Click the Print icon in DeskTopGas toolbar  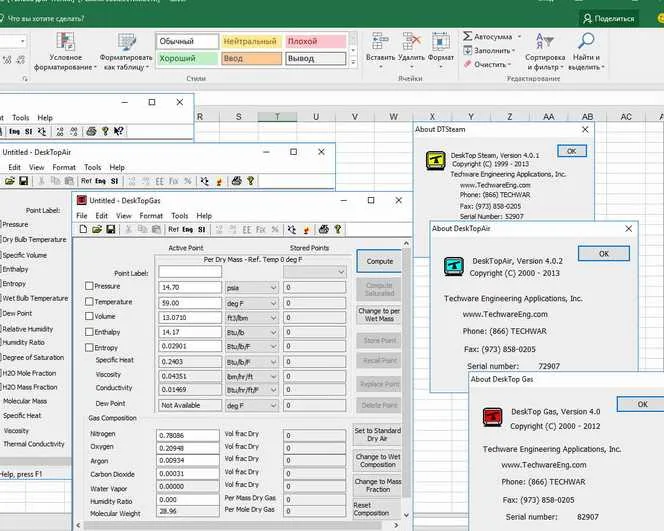(x=324, y=230)
